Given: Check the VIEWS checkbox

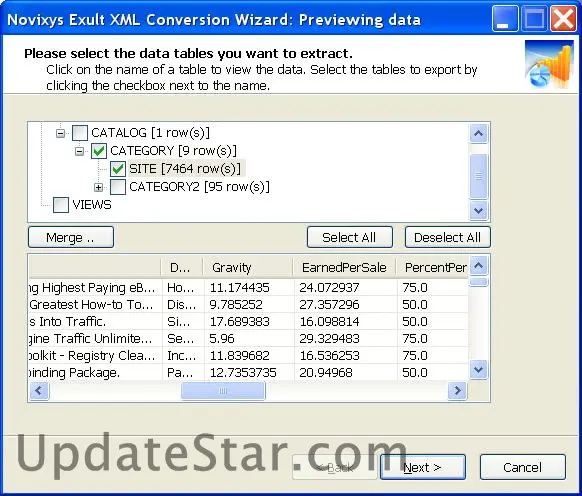Looking at the screenshot, I should tap(61, 205).
